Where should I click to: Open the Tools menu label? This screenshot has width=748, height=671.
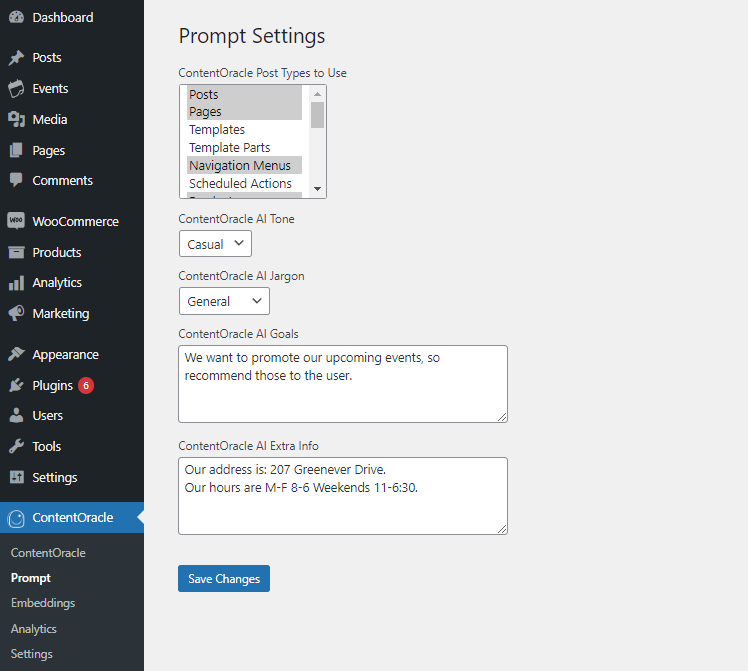(46, 447)
